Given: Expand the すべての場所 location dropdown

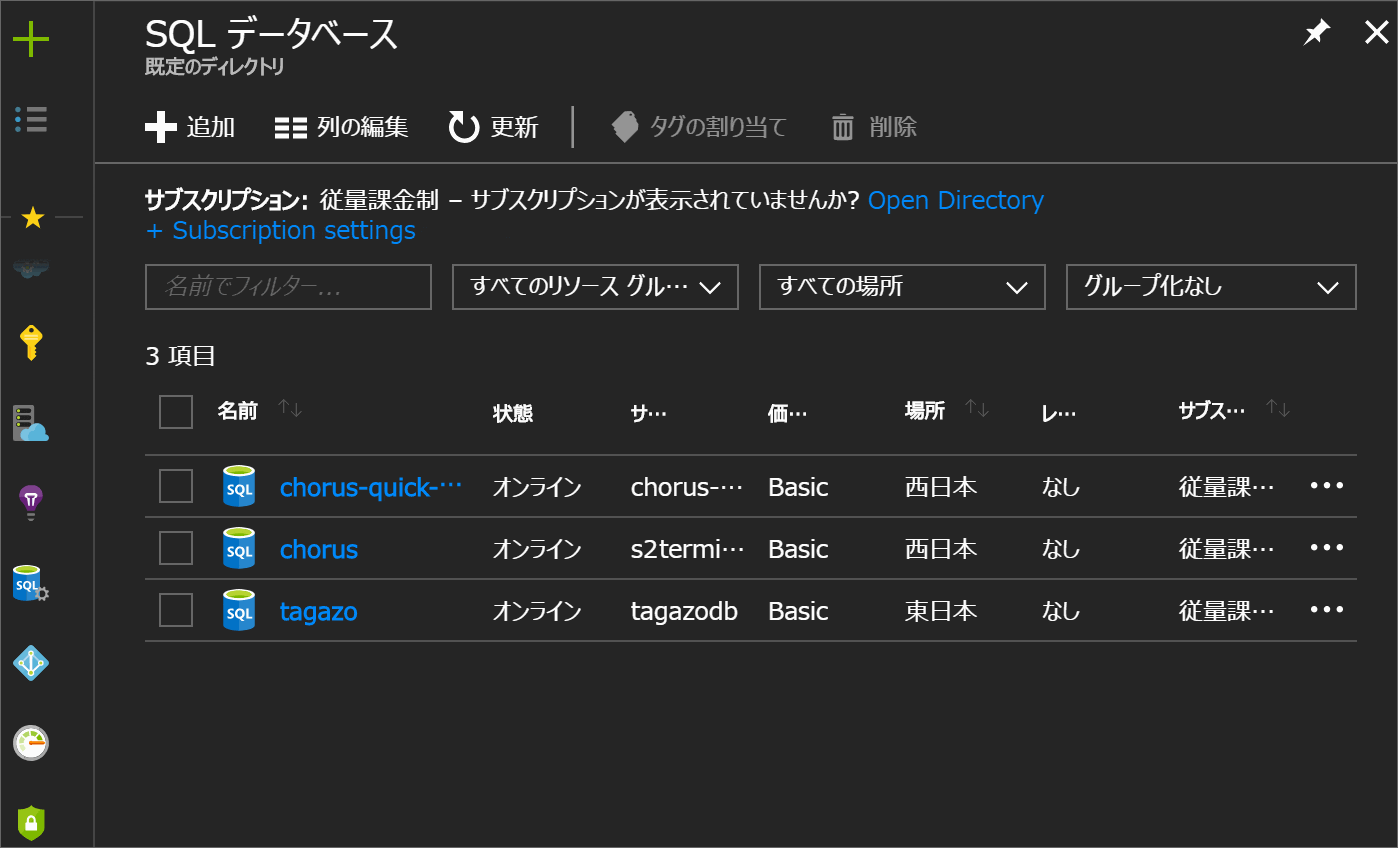Looking at the screenshot, I should (x=901, y=287).
